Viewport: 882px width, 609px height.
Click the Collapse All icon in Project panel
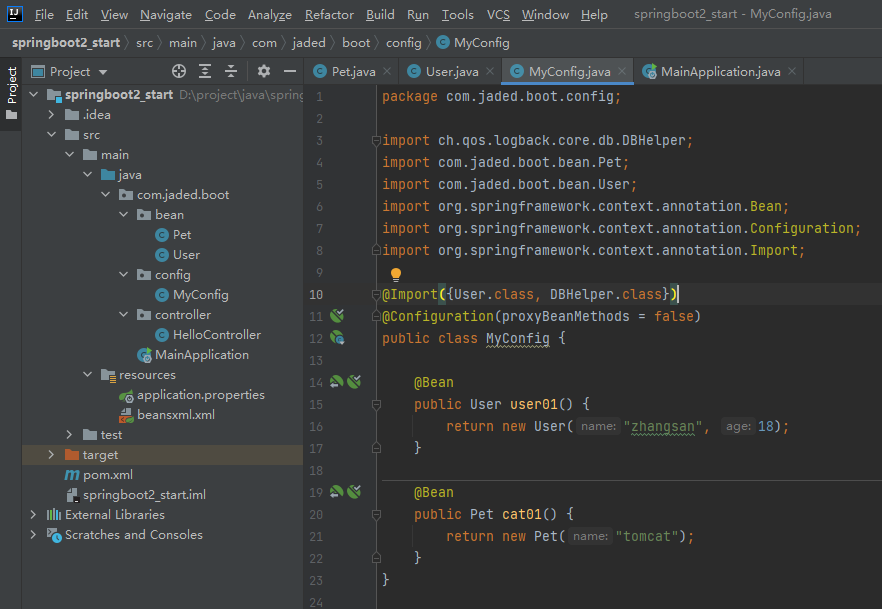pyautogui.click(x=231, y=71)
